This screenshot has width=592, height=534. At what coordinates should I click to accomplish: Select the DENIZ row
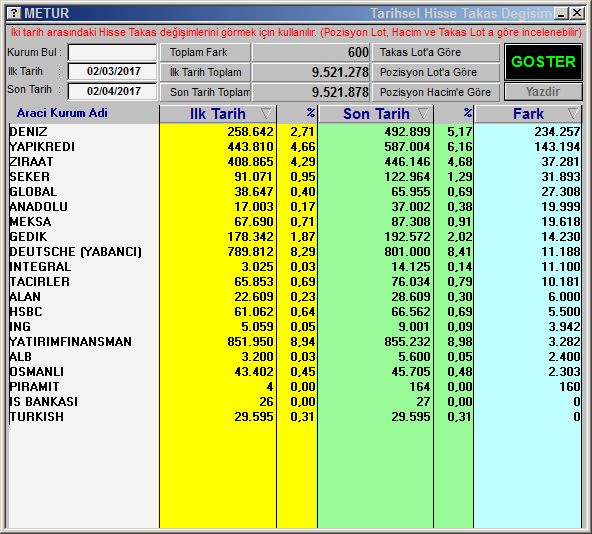click(294, 132)
